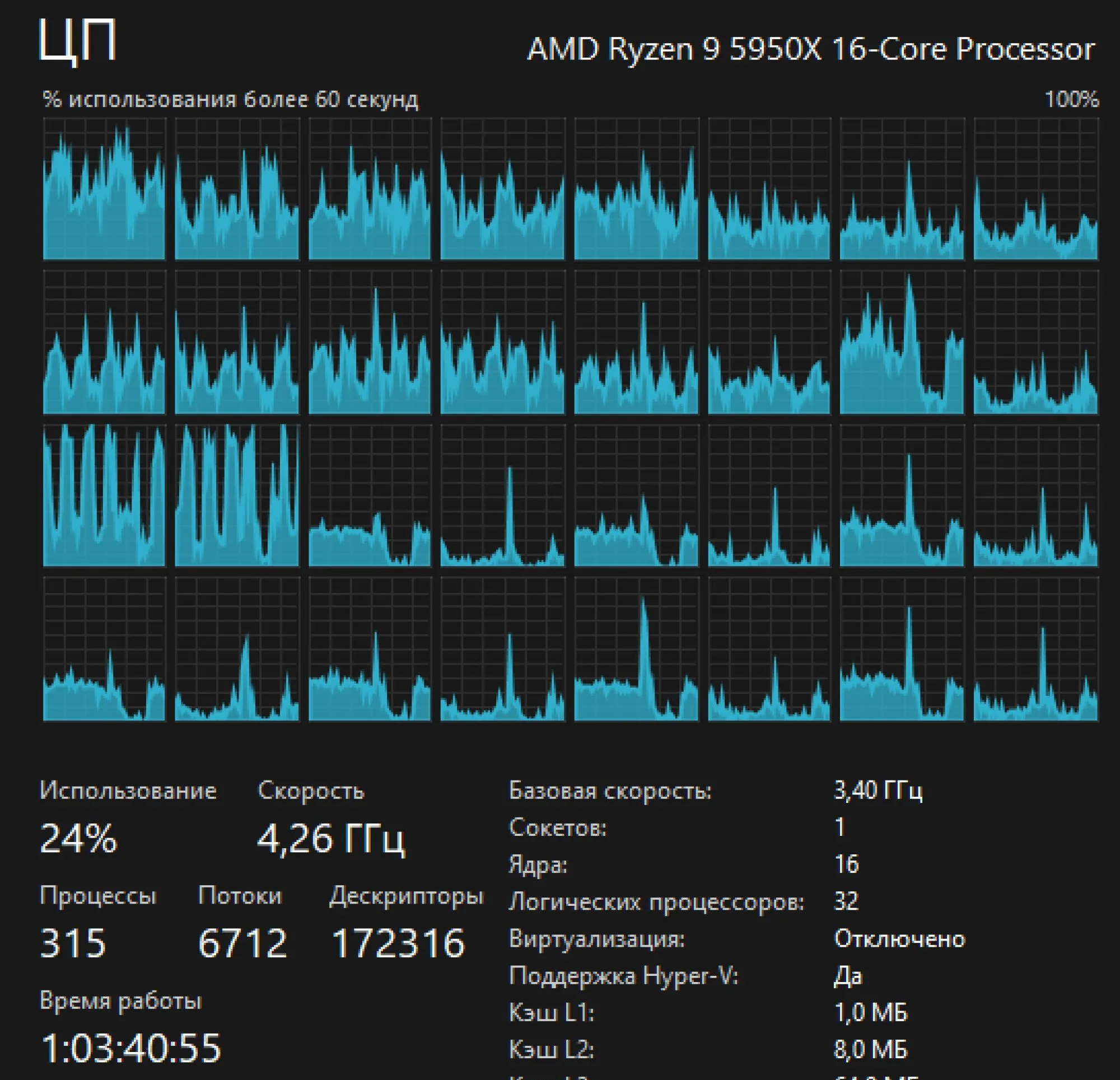This screenshot has width=1120, height=1080.
Task: Select the "6712" threads value
Action: [x=242, y=943]
